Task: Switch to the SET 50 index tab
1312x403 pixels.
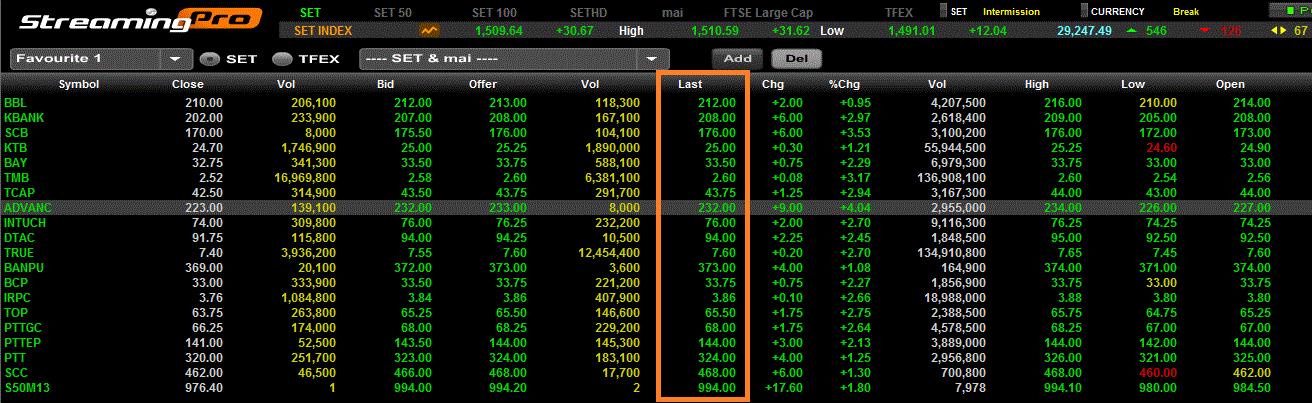Action: point(394,12)
